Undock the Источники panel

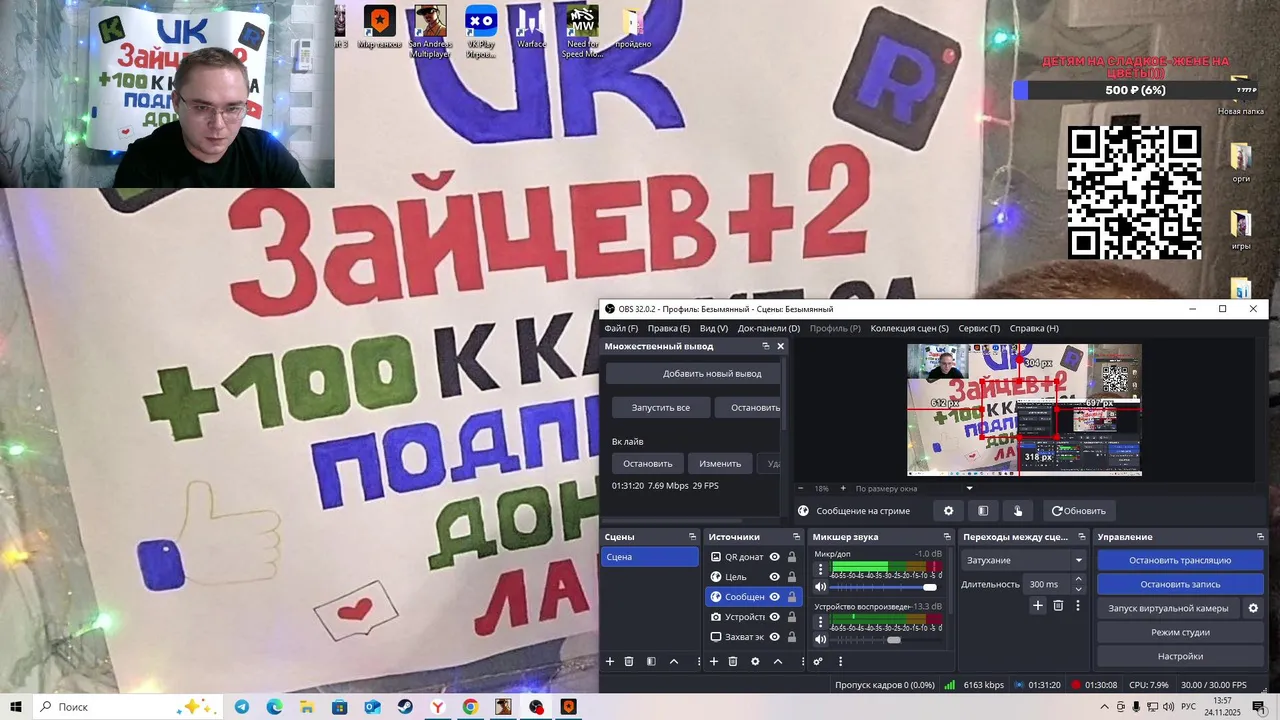(796, 537)
